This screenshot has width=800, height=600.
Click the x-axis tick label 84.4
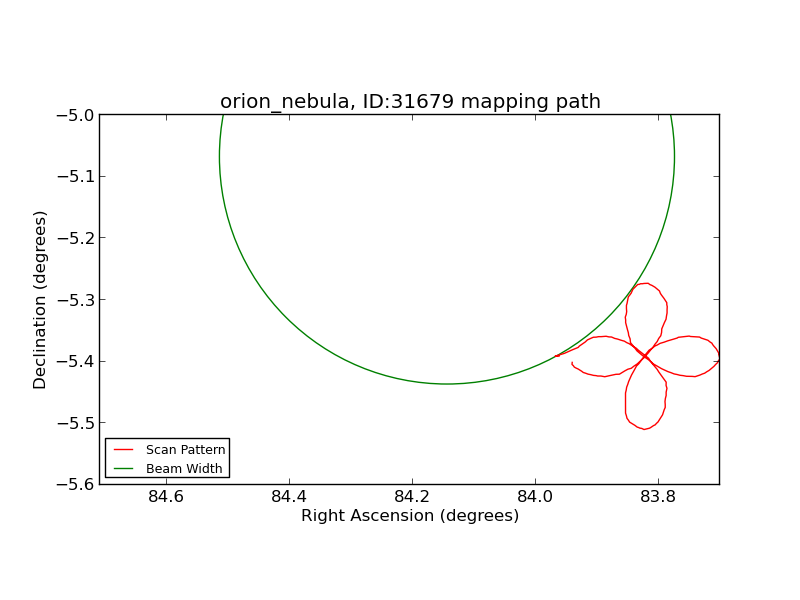pyautogui.click(x=289, y=496)
